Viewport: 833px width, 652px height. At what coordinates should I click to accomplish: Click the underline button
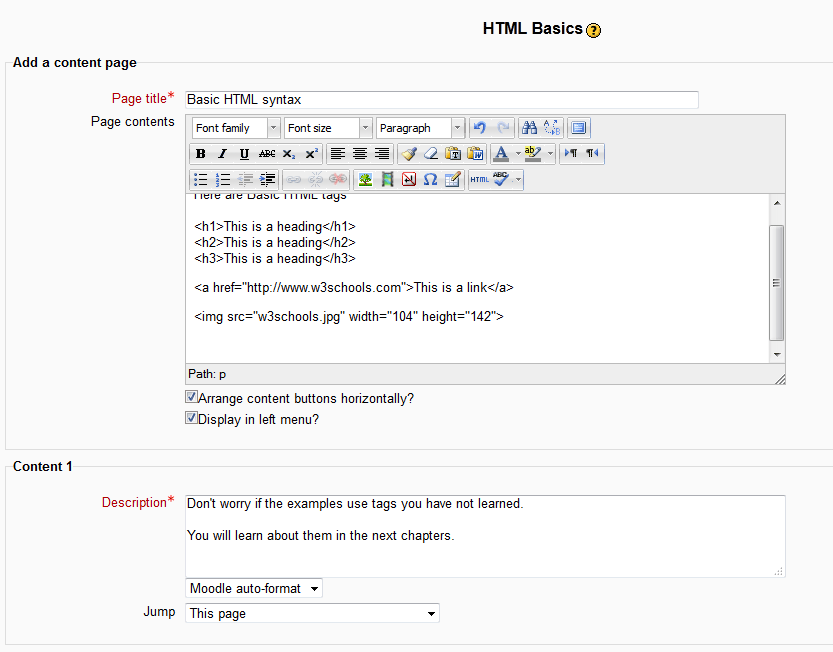[x=244, y=154]
